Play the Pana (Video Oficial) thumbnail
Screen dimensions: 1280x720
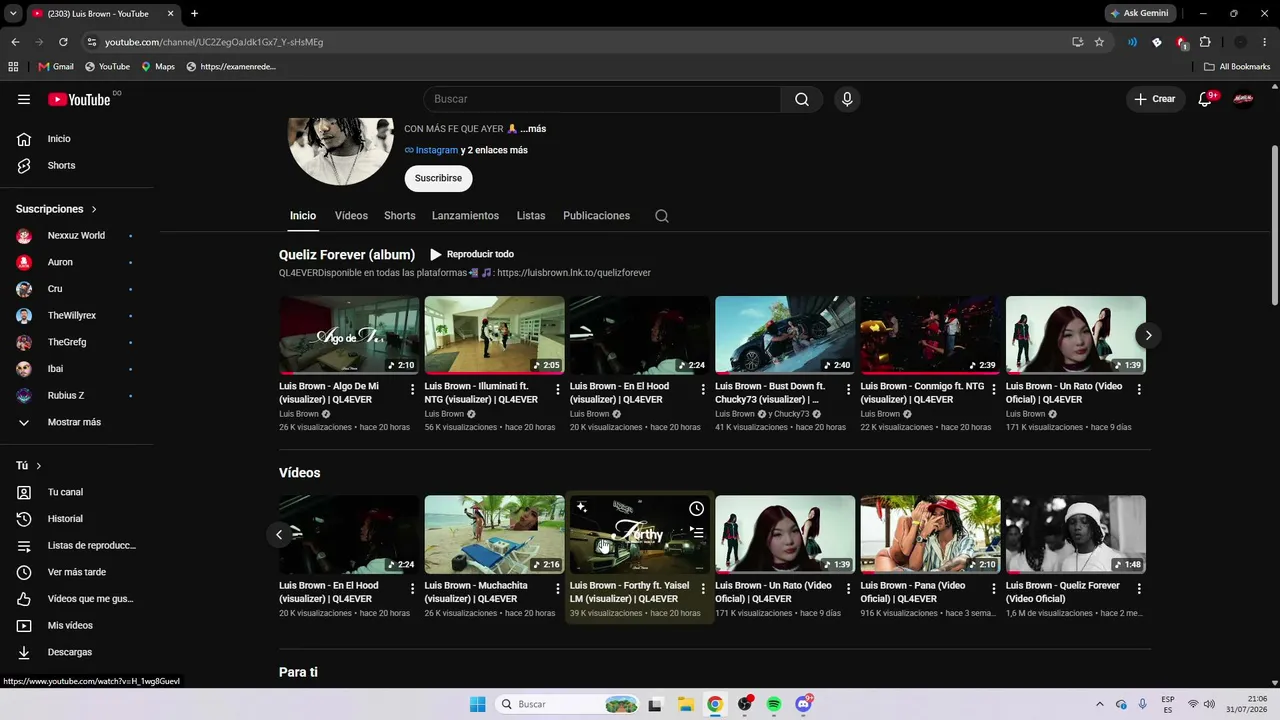(x=930, y=534)
